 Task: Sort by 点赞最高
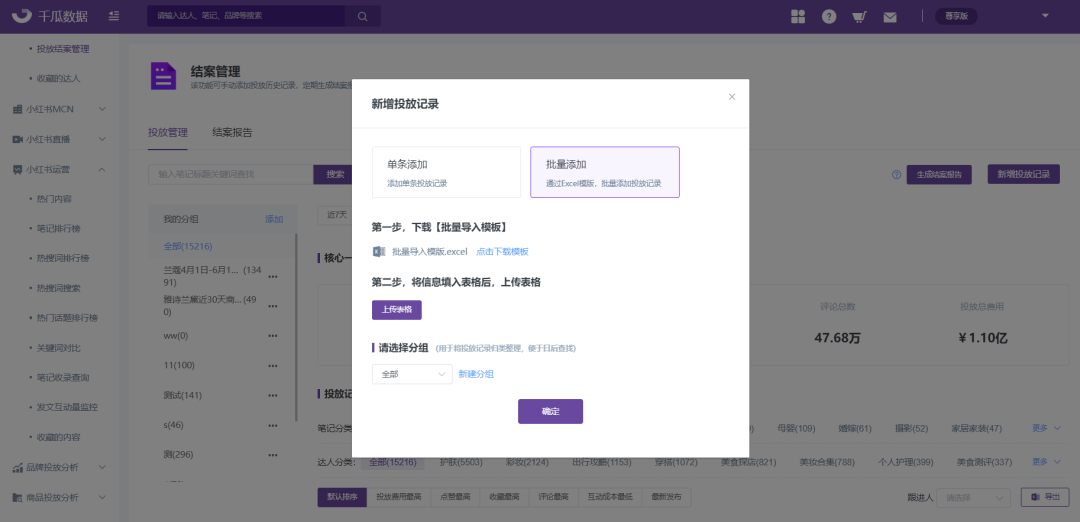[x=455, y=497]
